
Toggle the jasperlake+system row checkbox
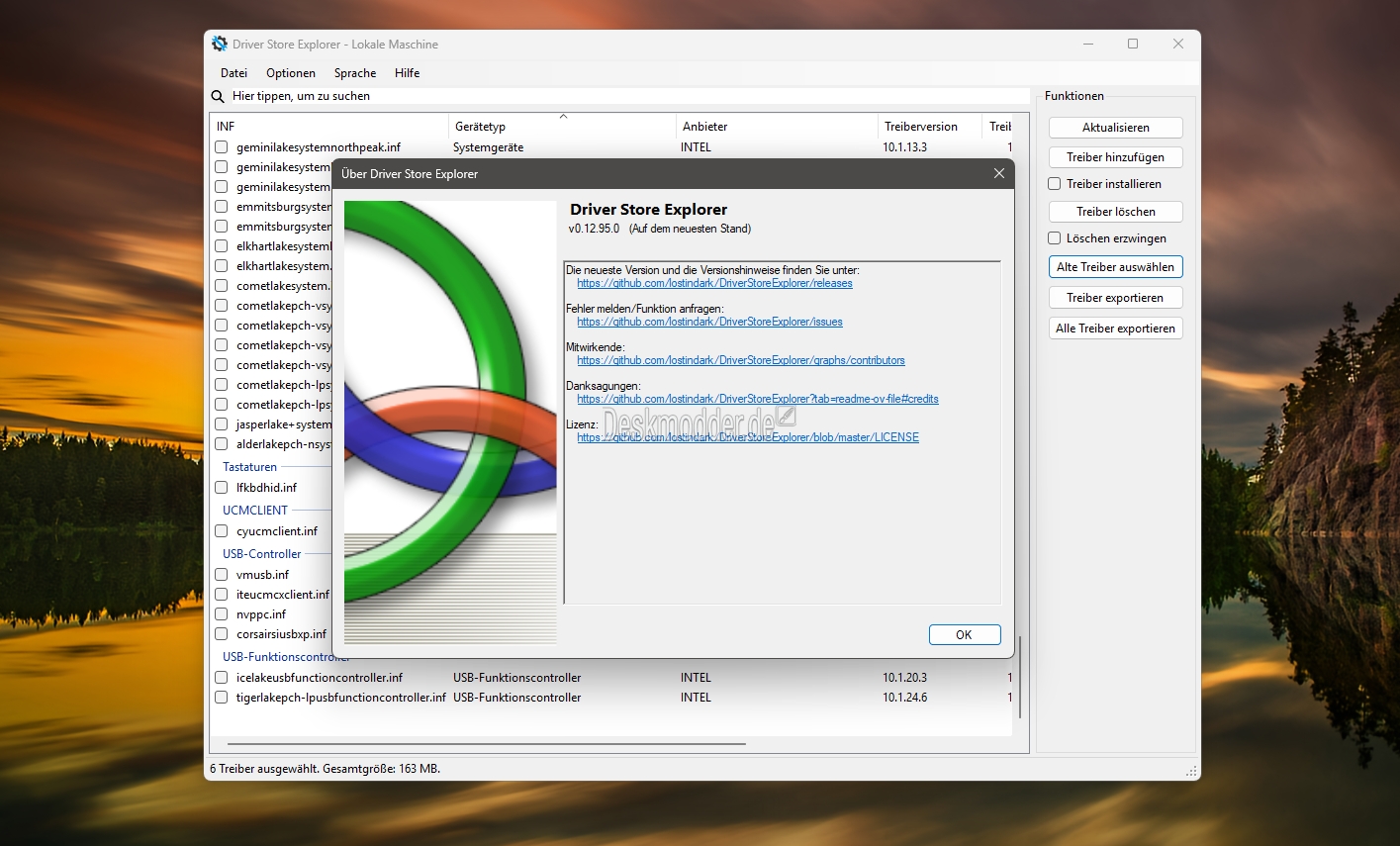[222, 424]
